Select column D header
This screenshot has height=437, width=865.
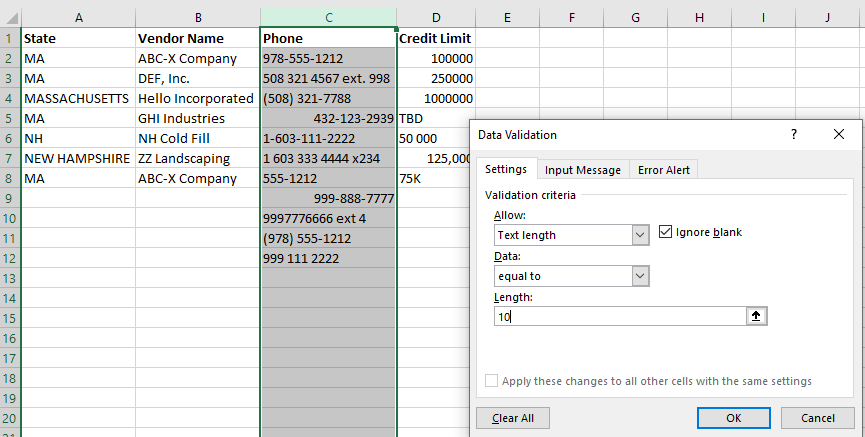pos(436,18)
